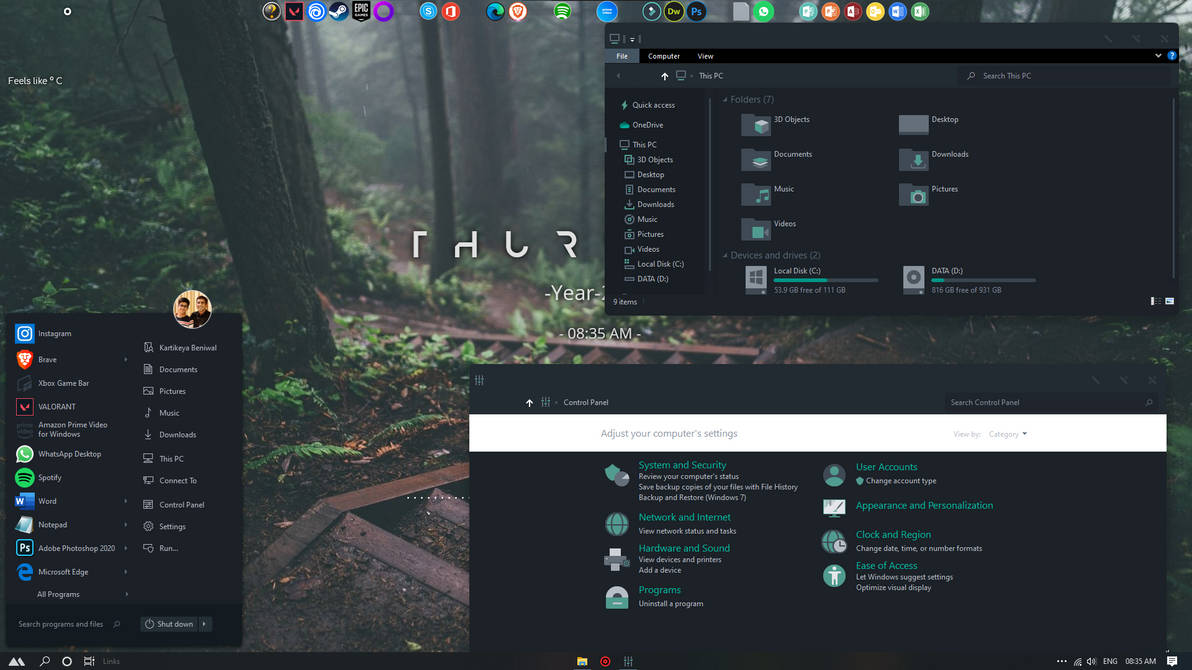Open Epic Games Launcher from the dock
This screenshot has width=1192, height=670.
(361, 11)
